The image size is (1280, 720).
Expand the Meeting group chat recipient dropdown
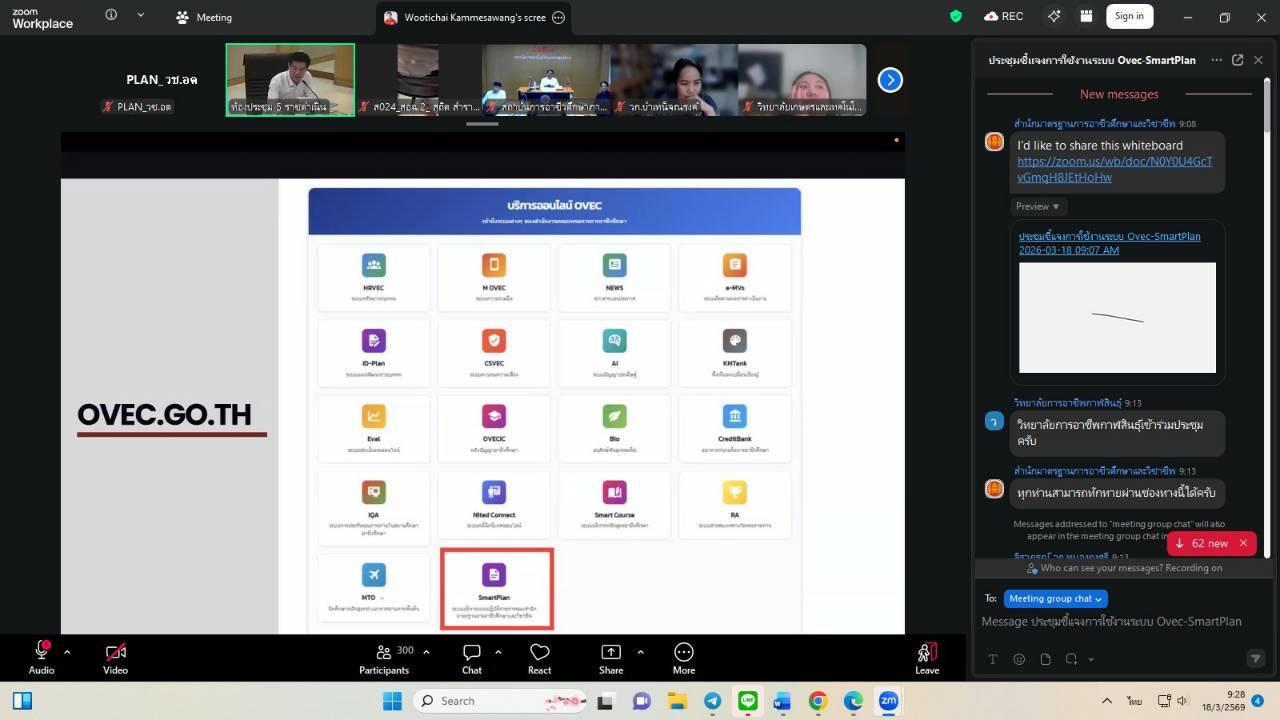pyautogui.click(x=1055, y=599)
